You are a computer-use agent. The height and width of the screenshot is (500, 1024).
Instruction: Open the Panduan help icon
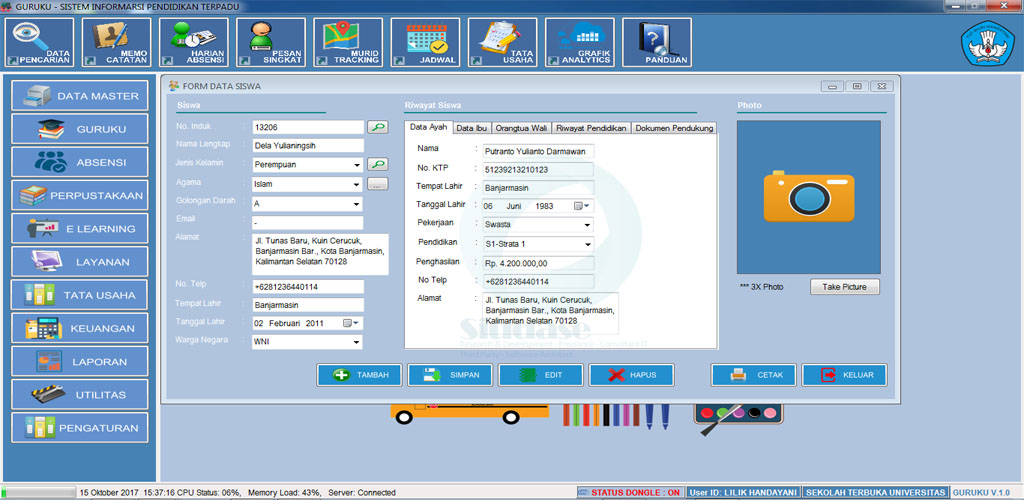[657, 43]
